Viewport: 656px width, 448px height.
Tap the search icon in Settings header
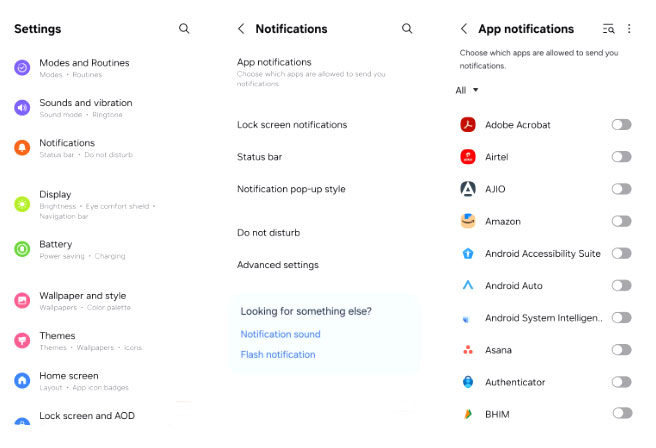[x=184, y=29]
